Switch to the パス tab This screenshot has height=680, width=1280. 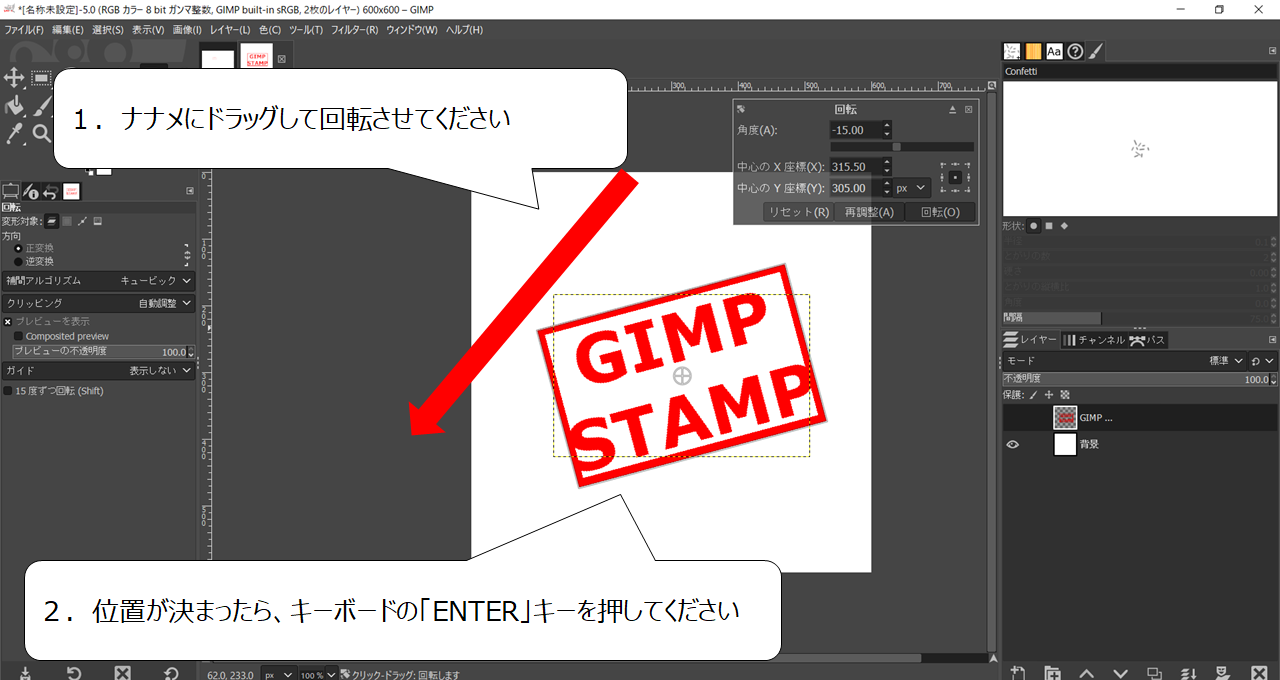tap(1148, 340)
